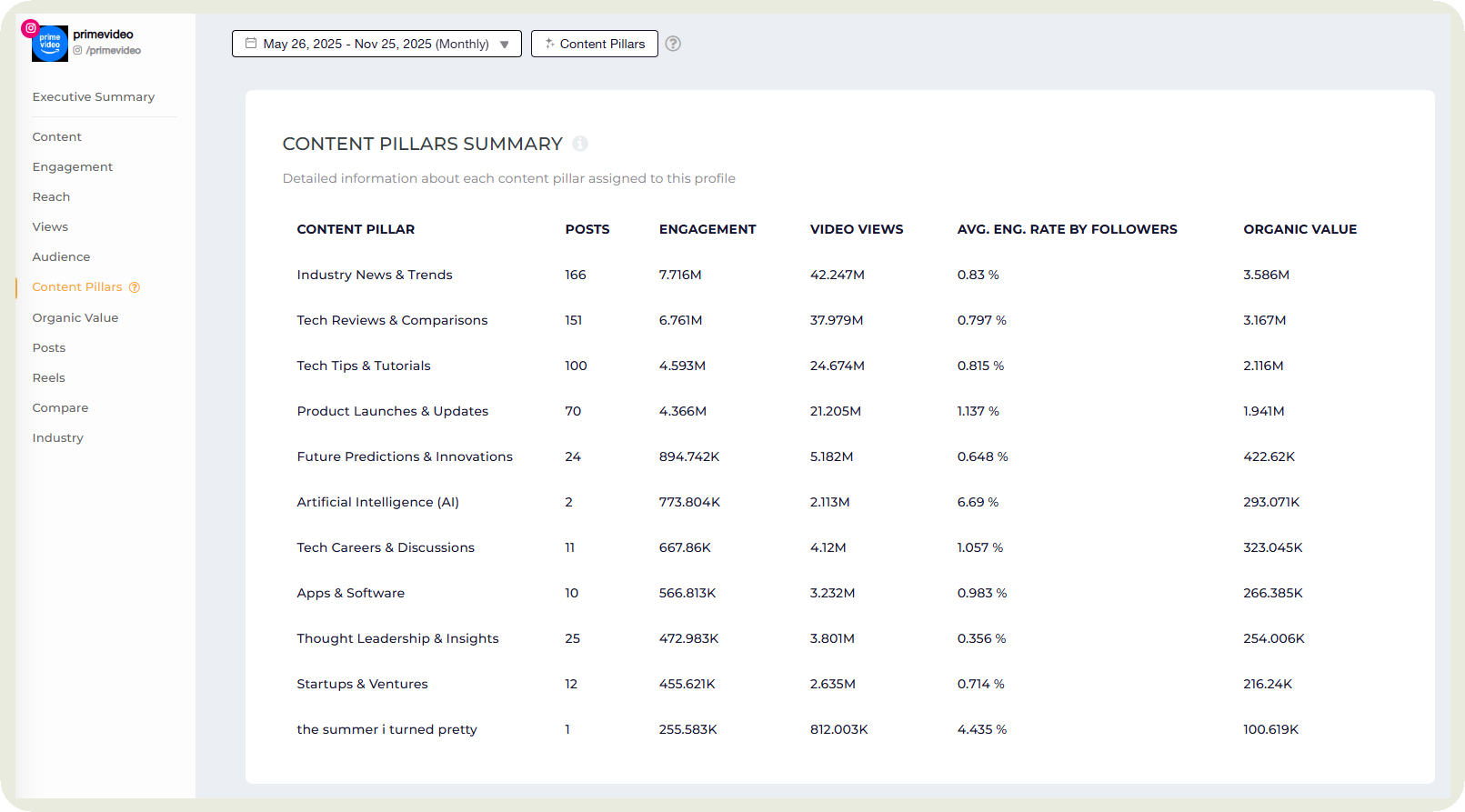This screenshot has height=812, width=1465.
Task: Click the 100.619K organic value
Action: (x=1271, y=729)
